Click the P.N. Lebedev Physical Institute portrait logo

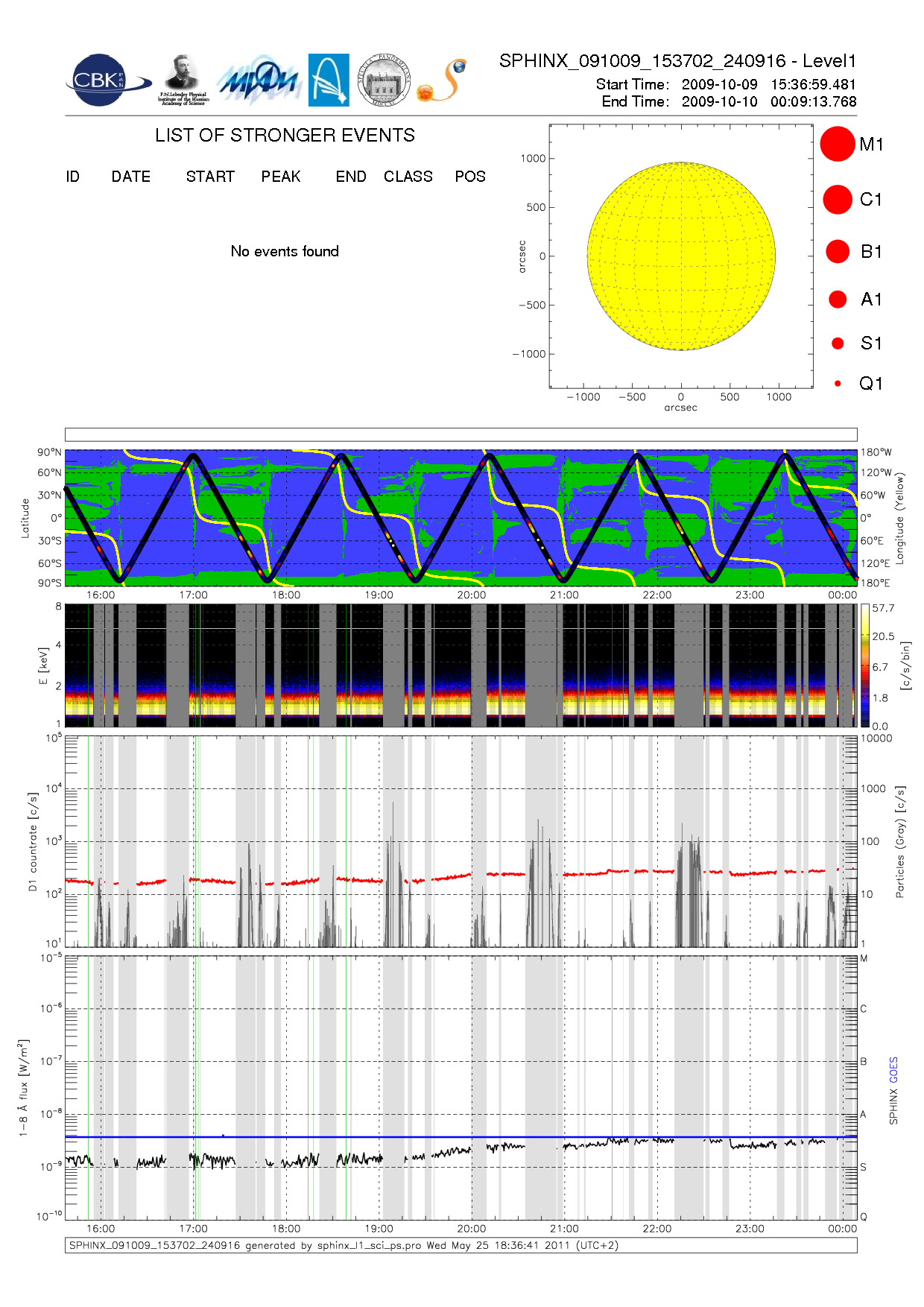(183, 80)
